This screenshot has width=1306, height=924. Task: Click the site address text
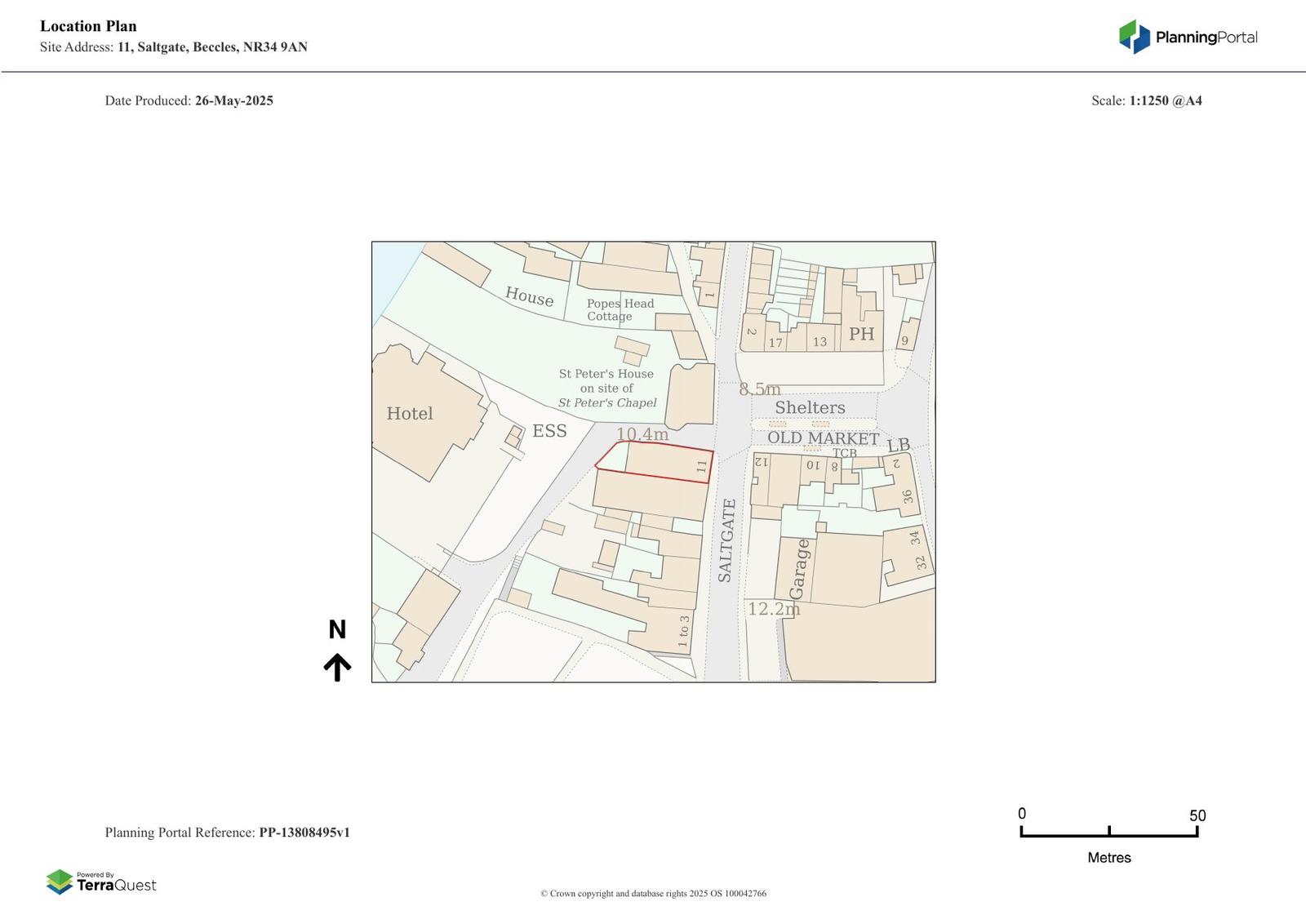174,47
